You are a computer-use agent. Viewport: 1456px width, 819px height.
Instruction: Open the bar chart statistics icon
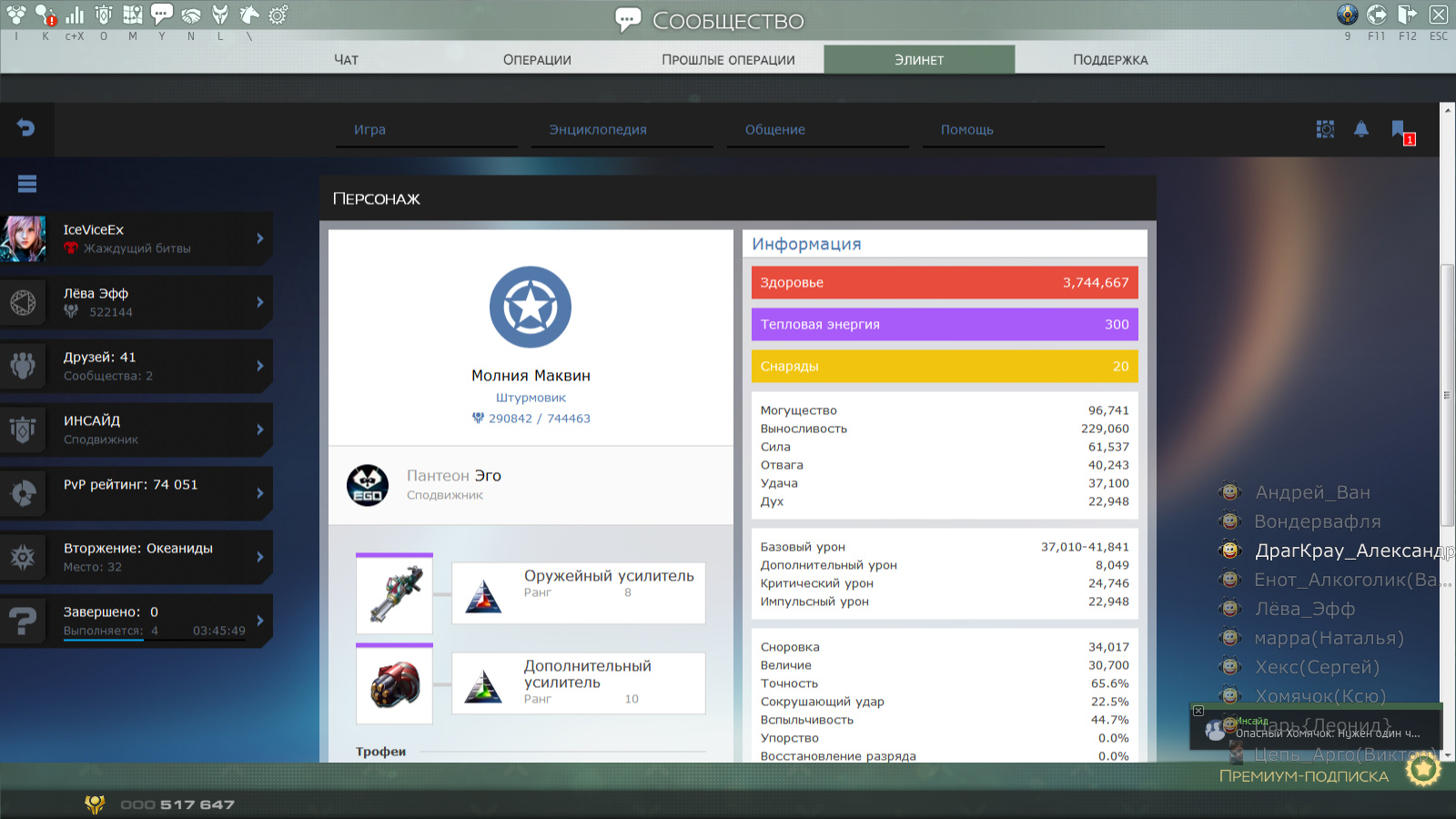(x=75, y=15)
